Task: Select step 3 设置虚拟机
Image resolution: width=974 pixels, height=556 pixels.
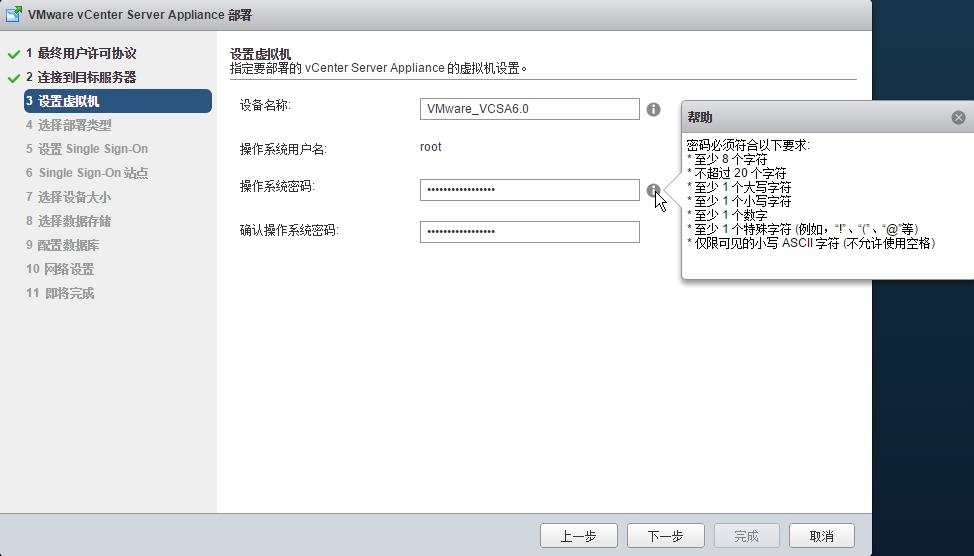Action: [118, 101]
